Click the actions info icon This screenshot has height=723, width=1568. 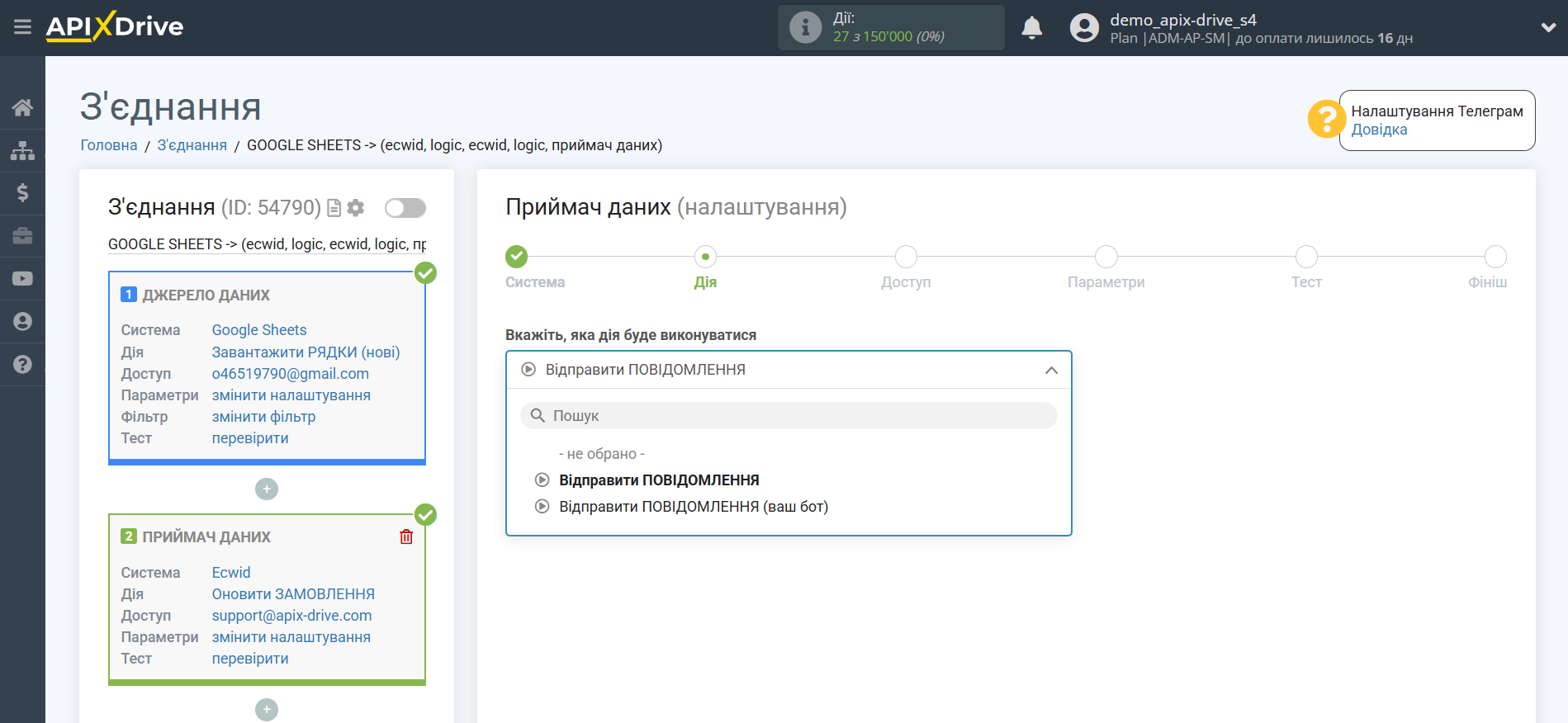tap(805, 27)
